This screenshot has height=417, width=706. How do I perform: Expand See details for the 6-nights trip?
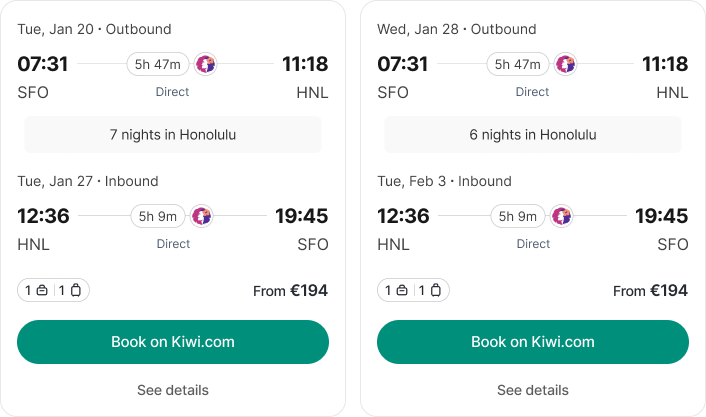pos(533,390)
